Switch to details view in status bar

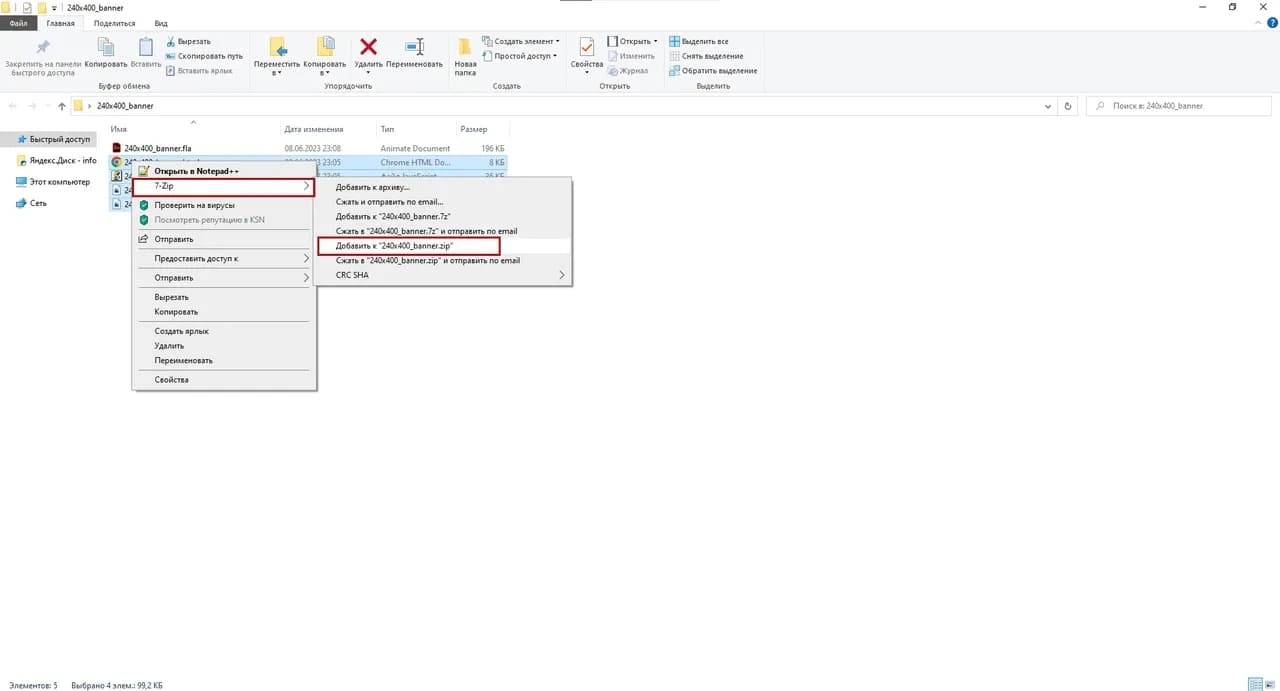pos(1254,685)
